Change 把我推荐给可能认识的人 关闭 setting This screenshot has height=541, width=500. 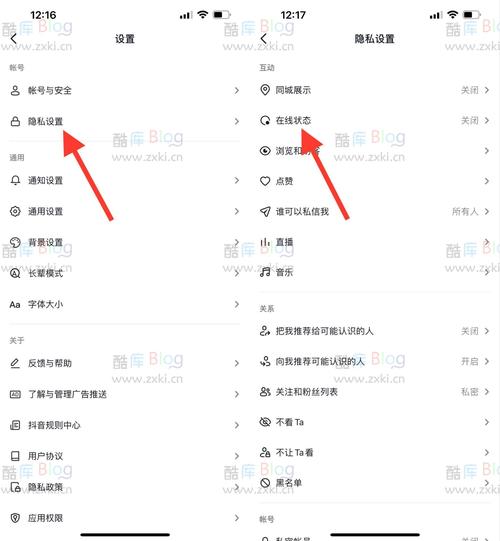pos(475,331)
